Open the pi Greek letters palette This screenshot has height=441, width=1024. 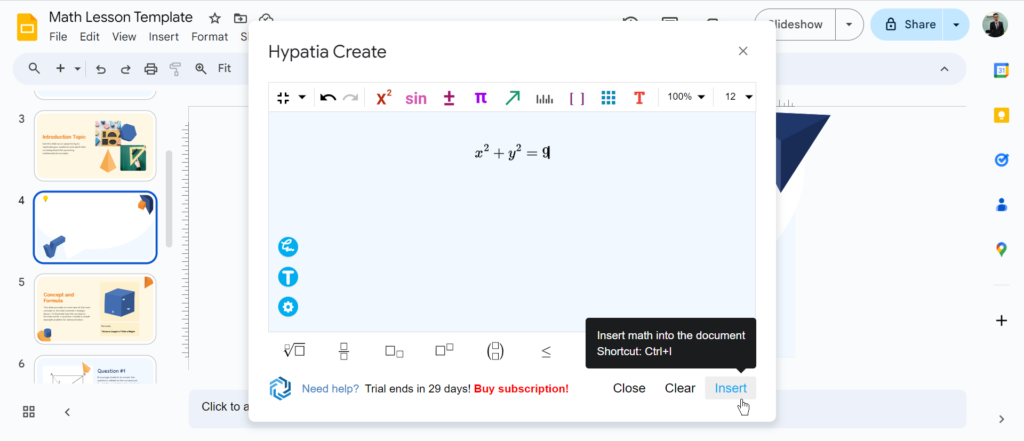coord(480,97)
